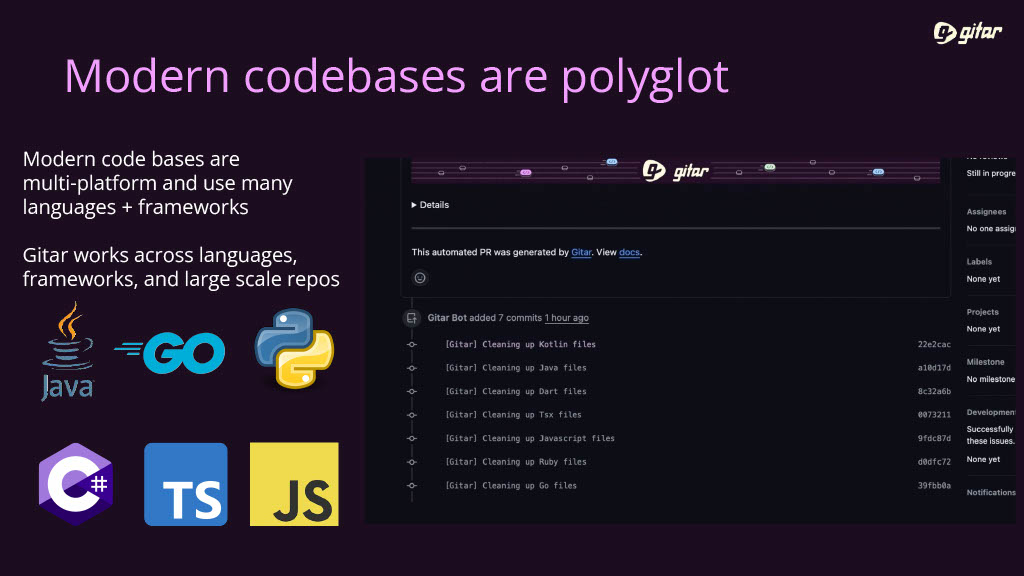Click commit hash 8c32a6b
The width and height of the screenshot is (1024, 576).
[x=934, y=391]
